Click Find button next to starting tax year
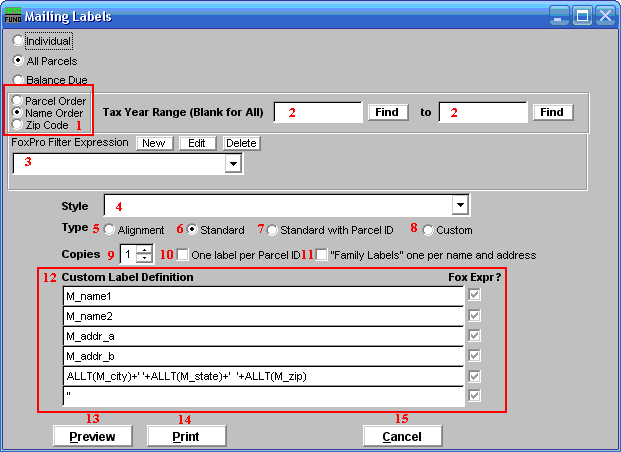The width and height of the screenshot is (621, 452). [x=386, y=112]
